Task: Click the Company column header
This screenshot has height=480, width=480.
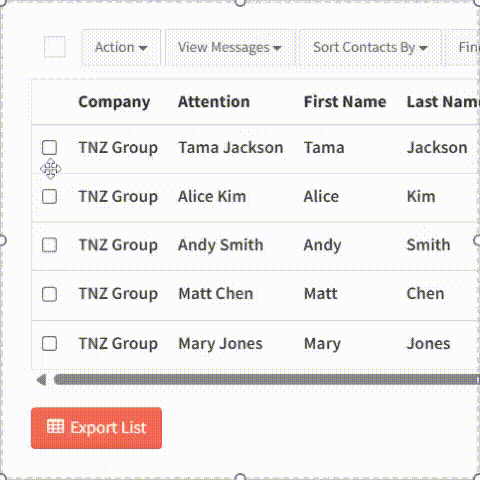Action: pyautogui.click(x=114, y=102)
